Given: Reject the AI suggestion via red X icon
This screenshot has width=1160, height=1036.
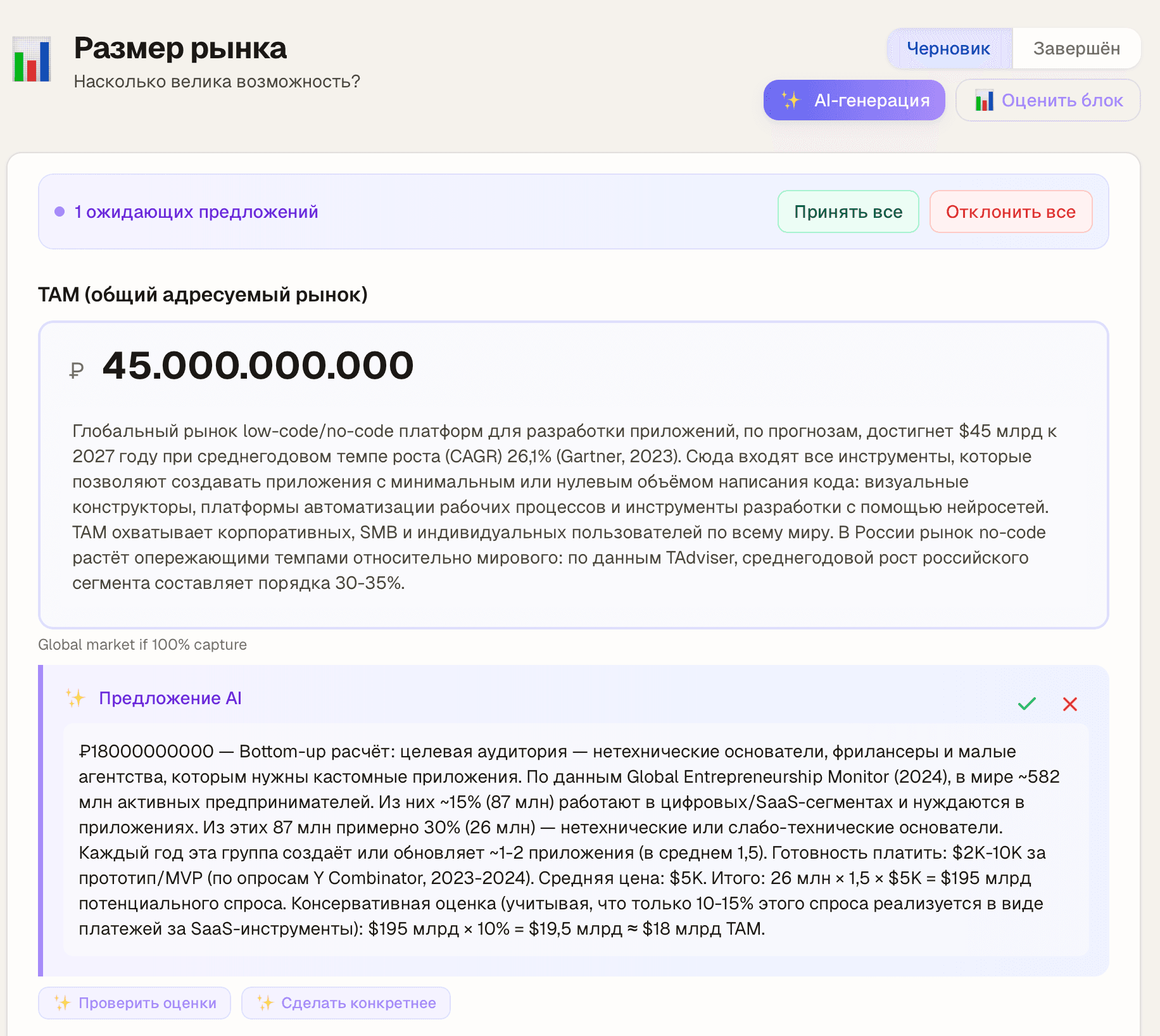Looking at the screenshot, I should (x=1070, y=704).
